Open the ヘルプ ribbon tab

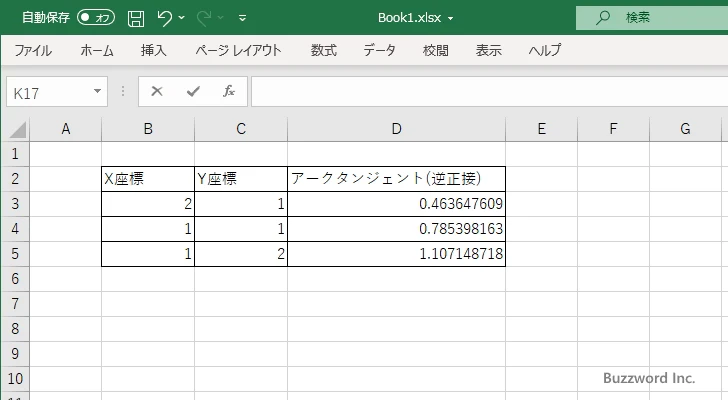[x=545, y=50]
